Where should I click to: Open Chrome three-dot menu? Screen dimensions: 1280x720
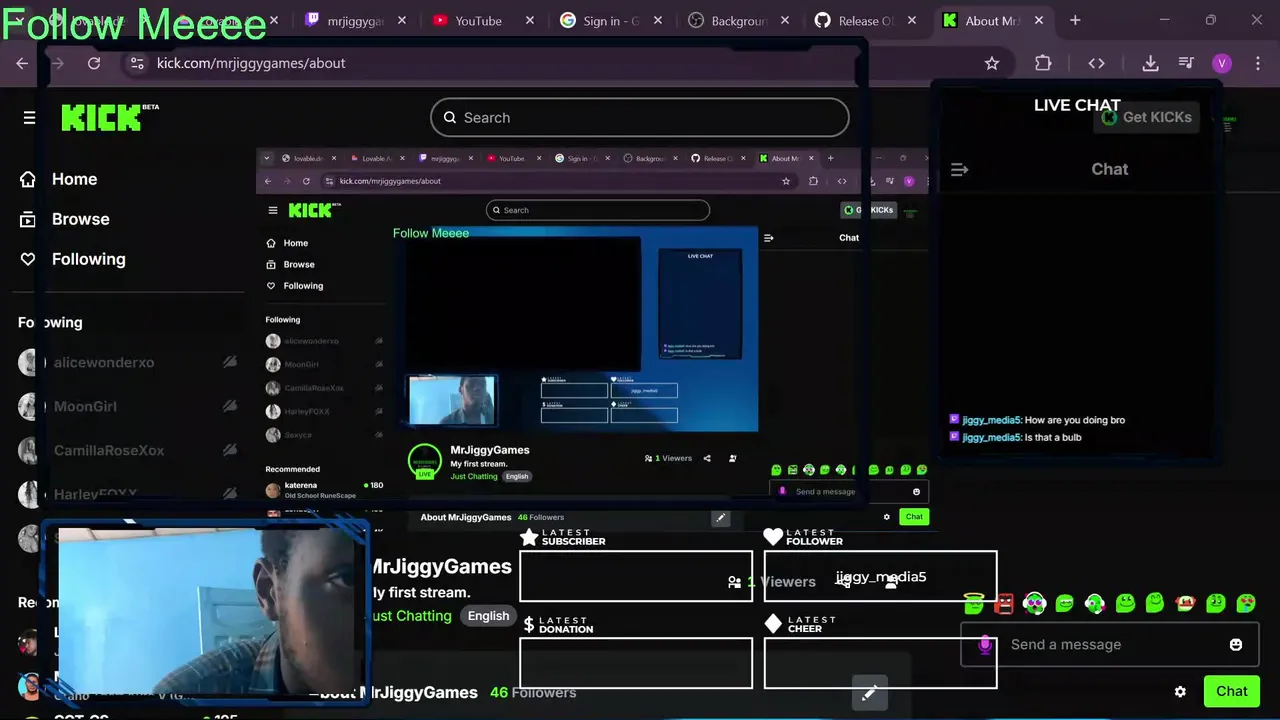coord(1257,63)
